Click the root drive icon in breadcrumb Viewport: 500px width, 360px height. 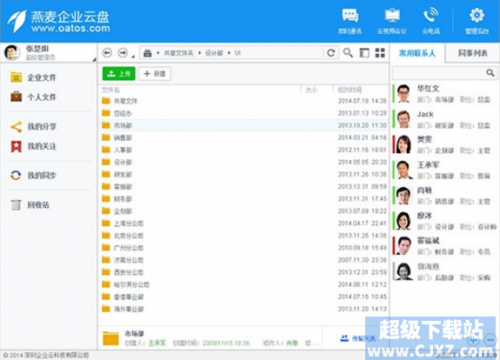pyautogui.click(x=147, y=53)
